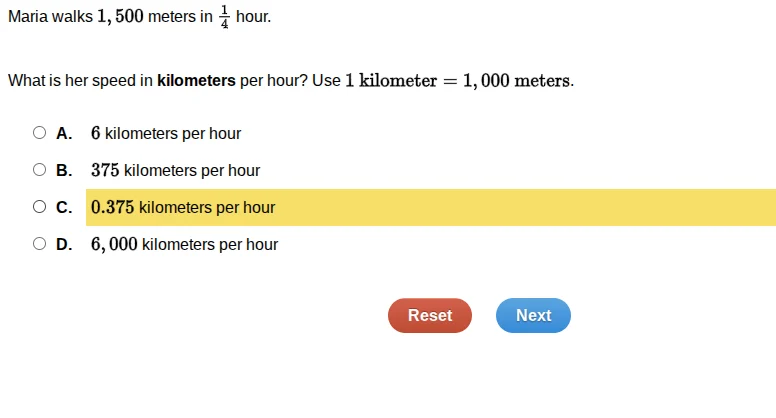Click the bold letter C label

click(64, 207)
